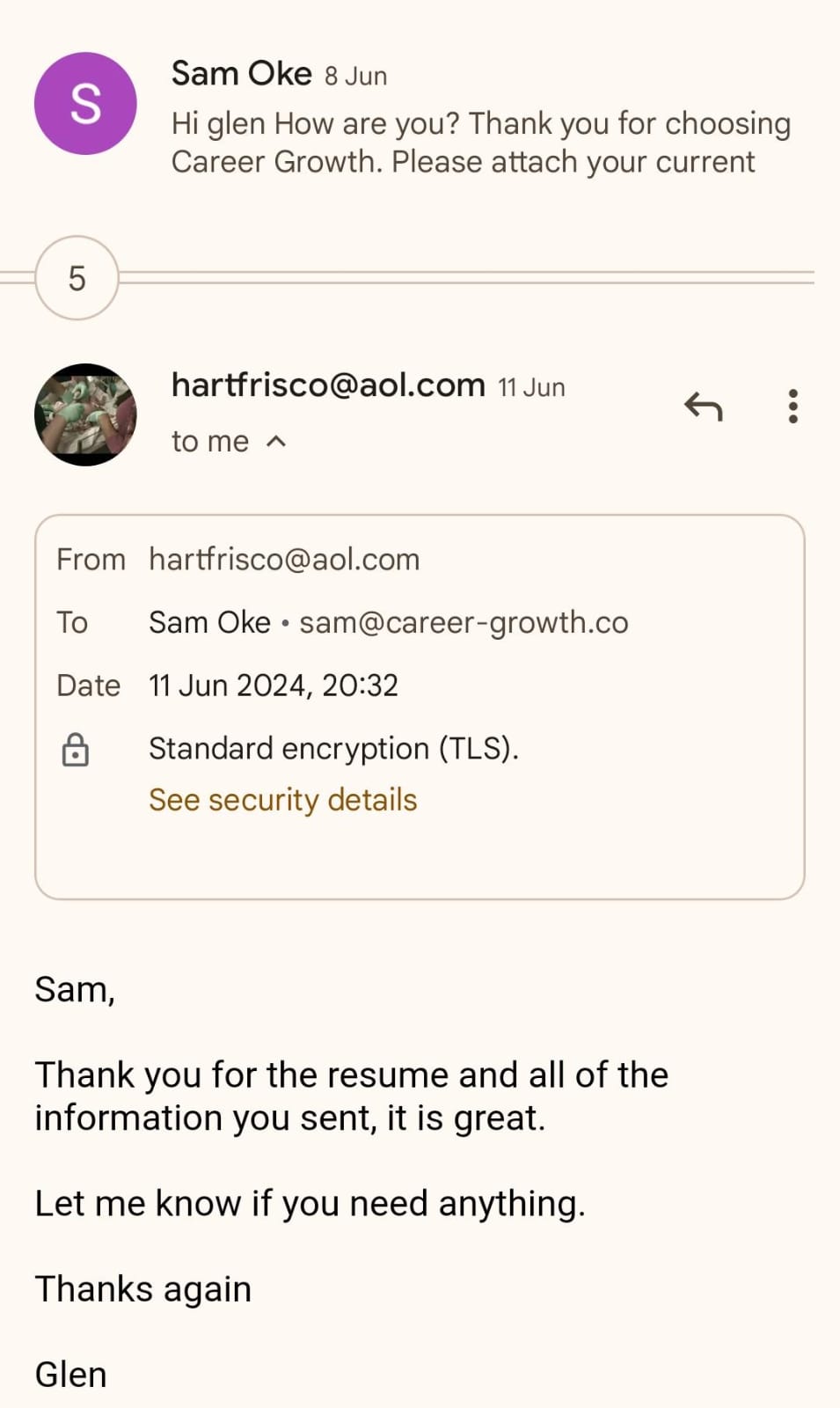840x1408 pixels.
Task: Tap the "Thank you for the resume" paragraph
Action: [x=351, y=1096]
